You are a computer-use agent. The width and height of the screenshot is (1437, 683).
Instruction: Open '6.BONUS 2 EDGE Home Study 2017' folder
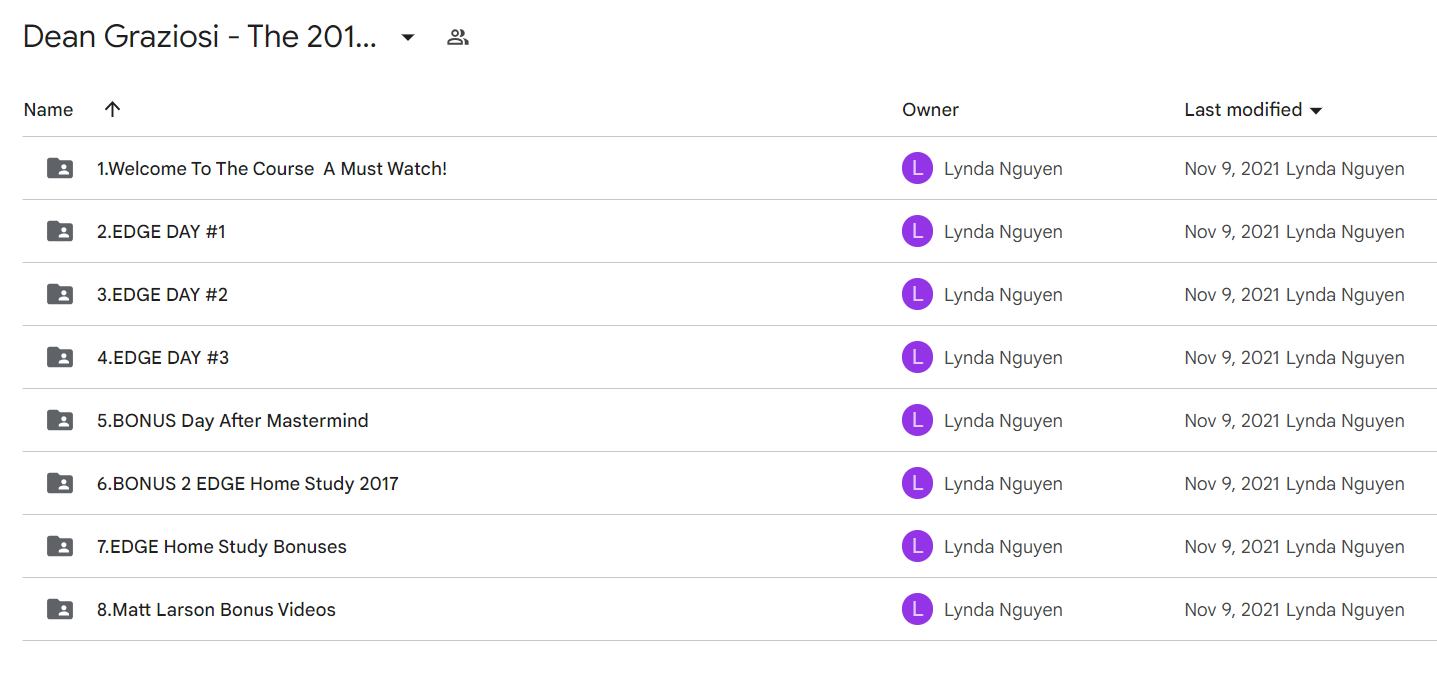click(248, 484)
